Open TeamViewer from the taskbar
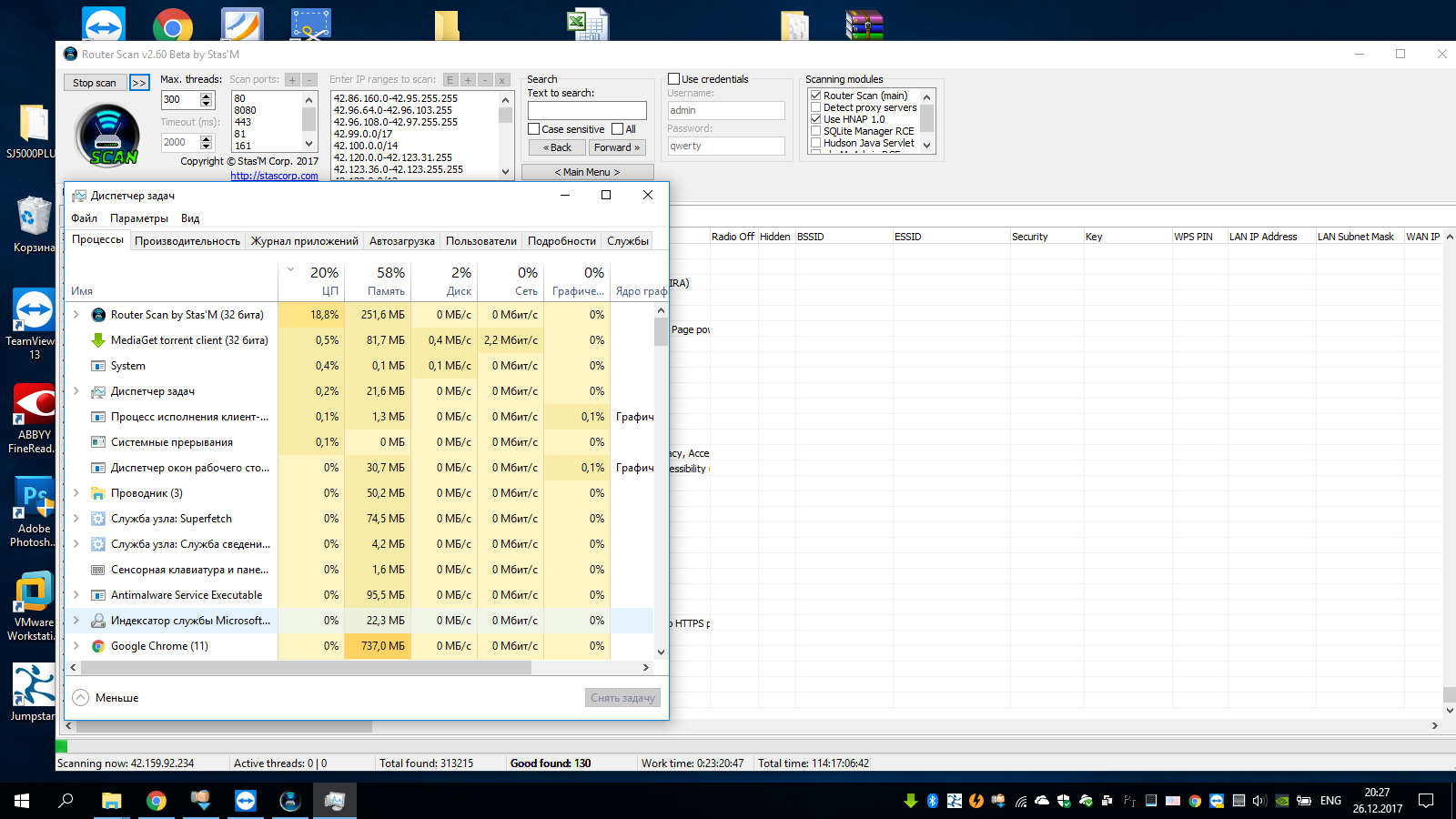 pos(245,801)
